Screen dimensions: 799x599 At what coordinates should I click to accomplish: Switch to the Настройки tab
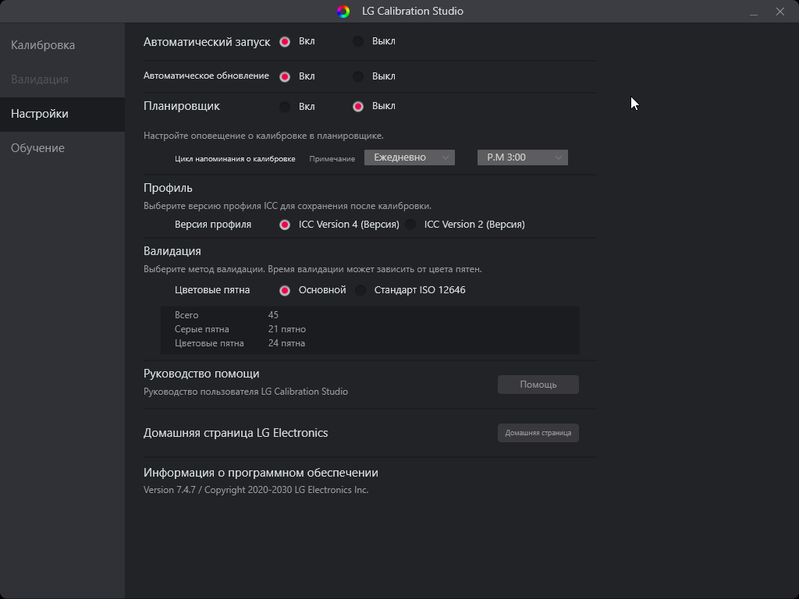click(x=40, y=114)
